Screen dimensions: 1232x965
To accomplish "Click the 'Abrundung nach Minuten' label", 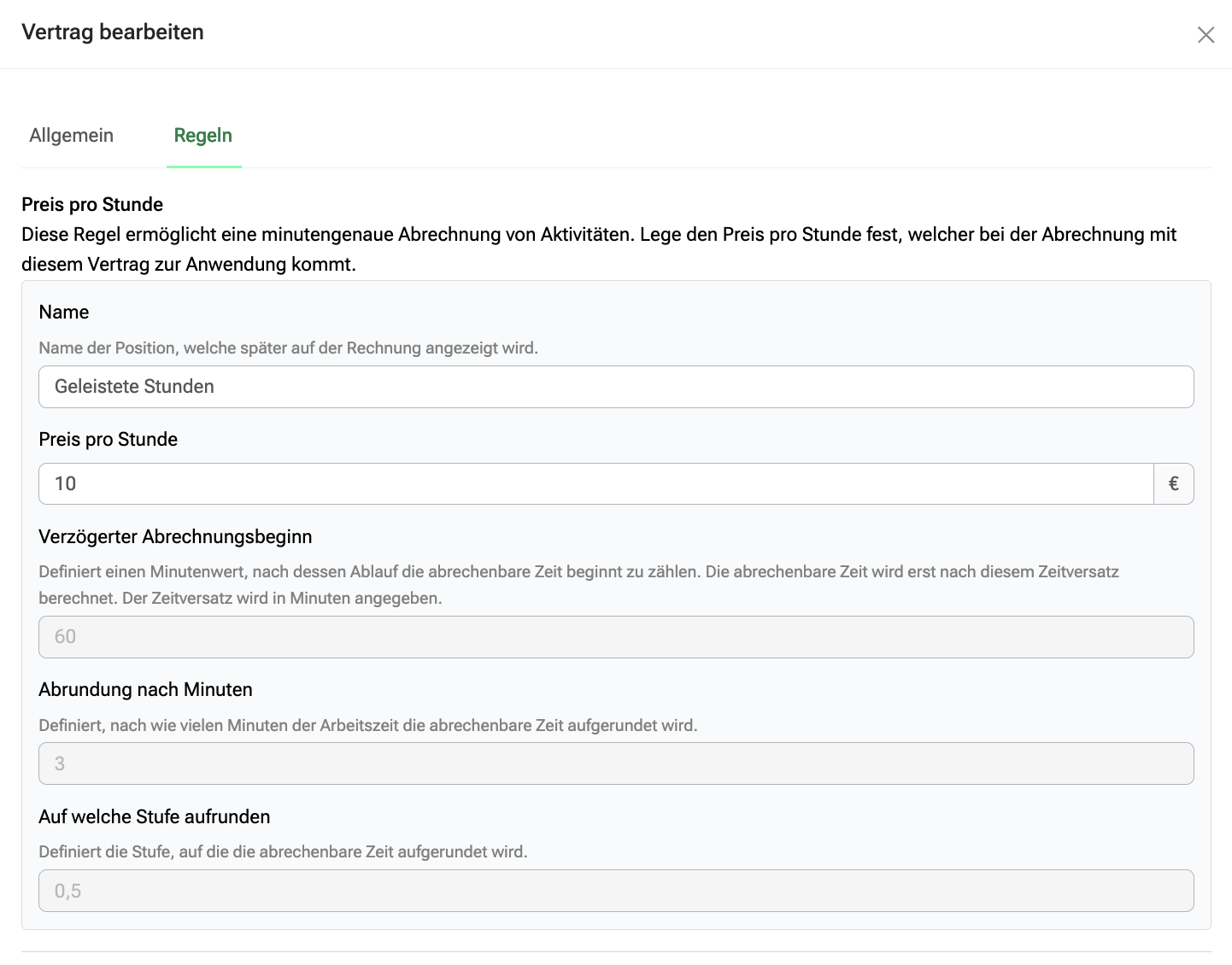I will [145, 689].
